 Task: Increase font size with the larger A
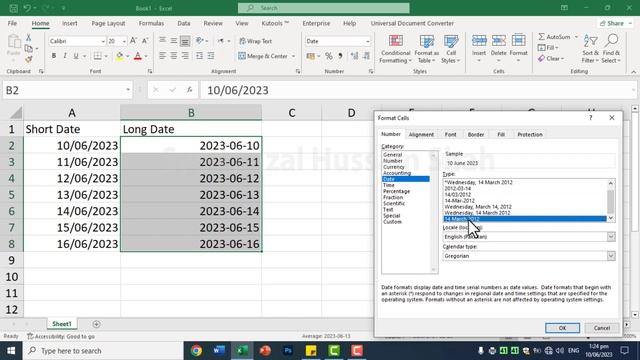[133, 41]
